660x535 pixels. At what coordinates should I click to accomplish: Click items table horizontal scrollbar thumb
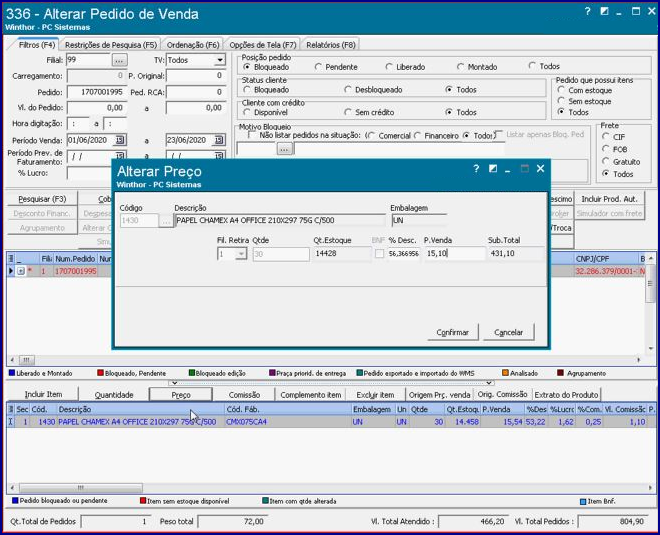tap(80, 488)
